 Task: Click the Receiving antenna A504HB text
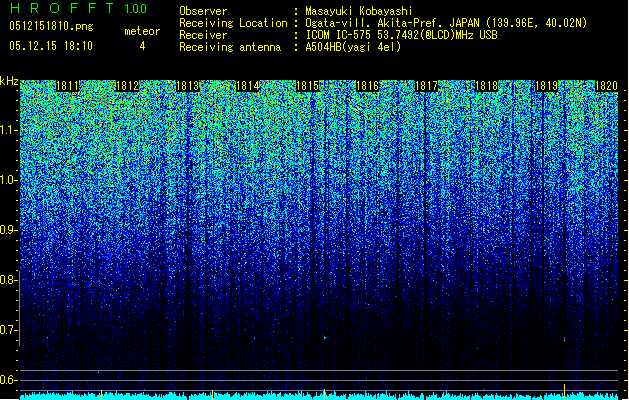coord(353,47)
